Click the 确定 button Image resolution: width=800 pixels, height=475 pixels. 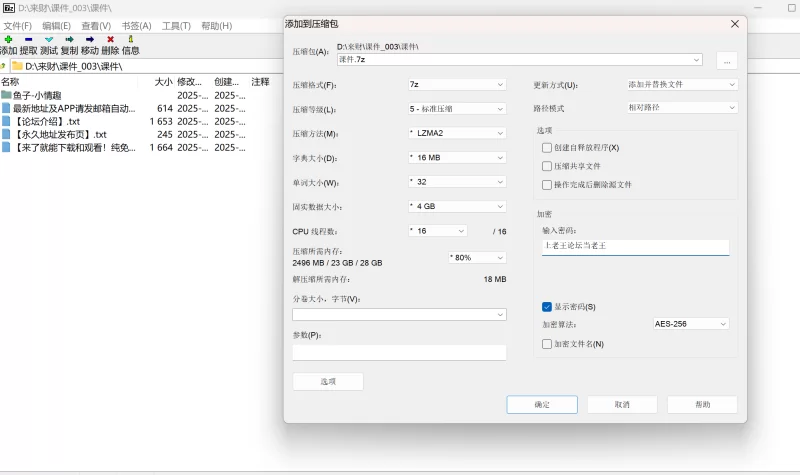[542, 405]
